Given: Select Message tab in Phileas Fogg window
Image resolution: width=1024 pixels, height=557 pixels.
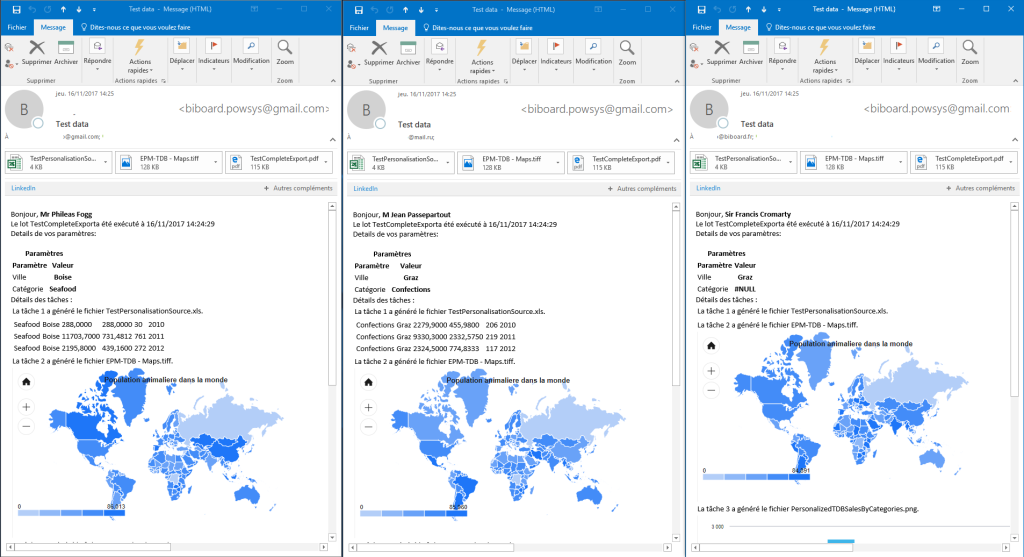Looking at the screenshot, I should (x=53, y=27).
